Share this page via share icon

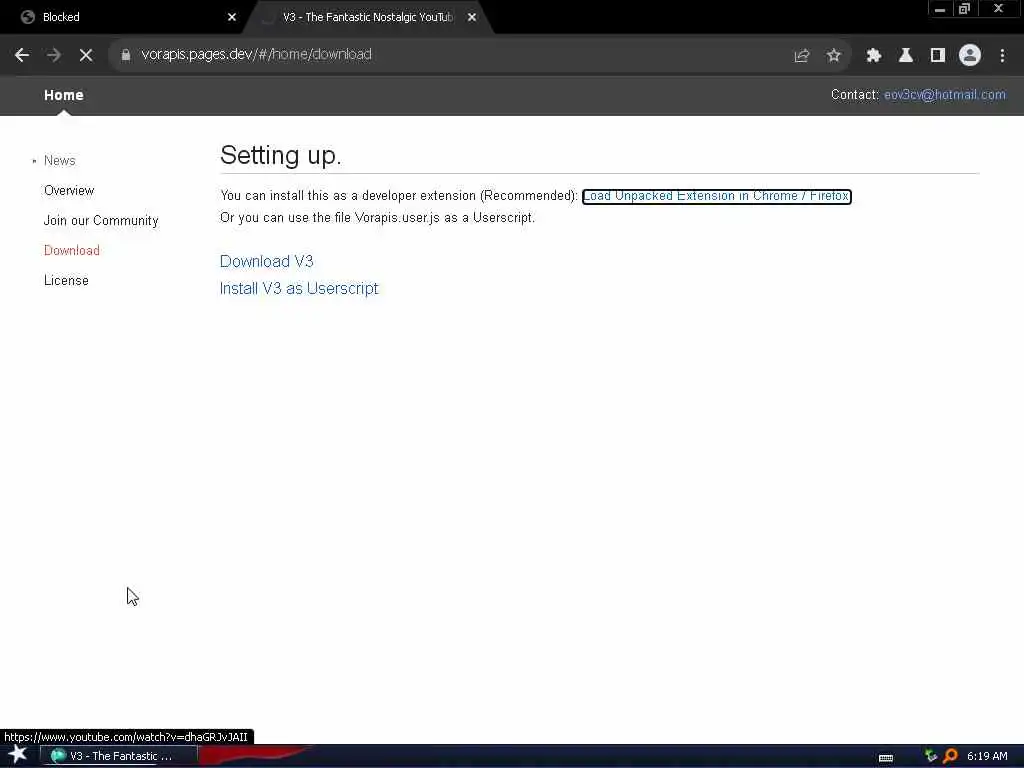801,56
